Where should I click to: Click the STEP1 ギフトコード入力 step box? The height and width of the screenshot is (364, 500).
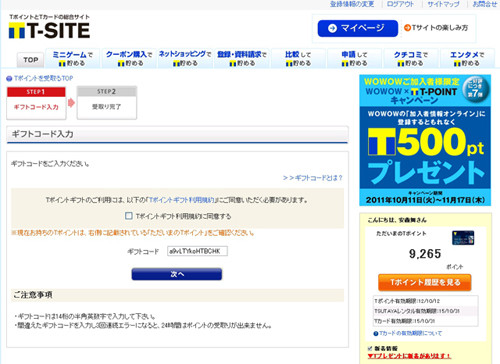pyautogui.click(x=36, y=103)
